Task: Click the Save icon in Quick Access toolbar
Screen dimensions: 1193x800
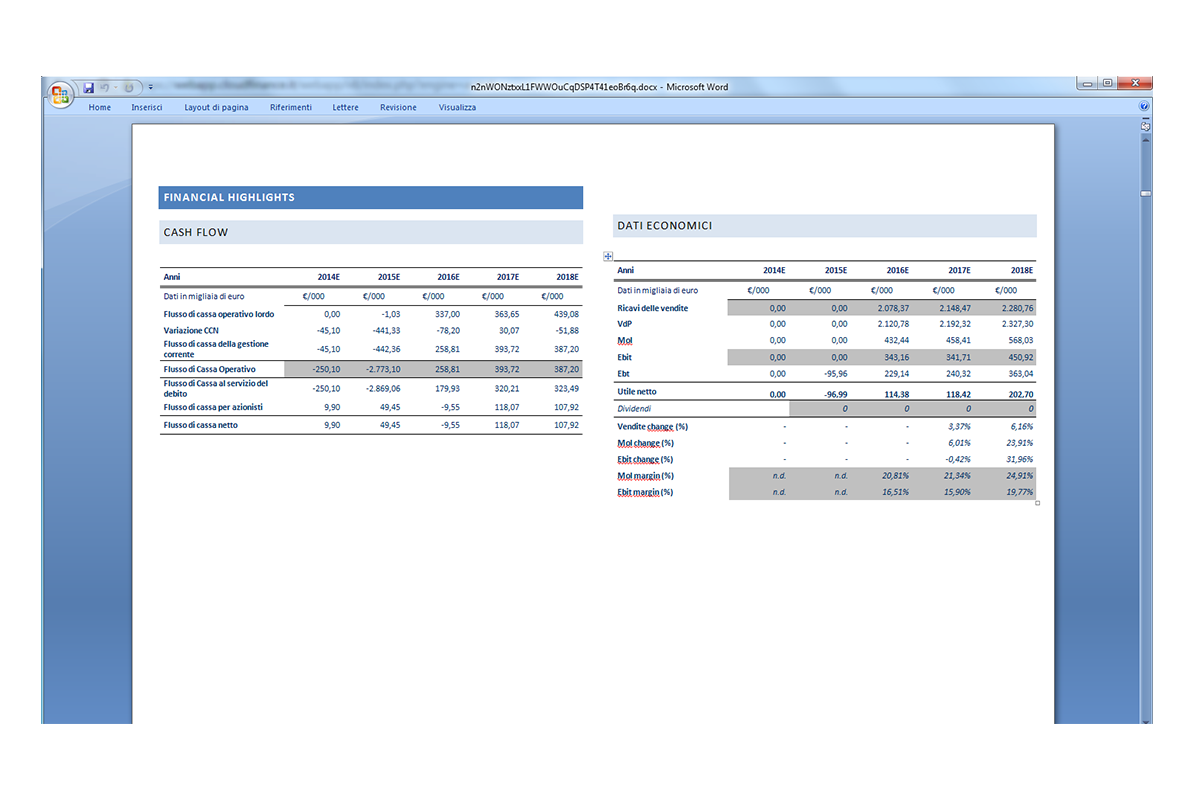Action: pyautogui.click(x=88, y=88)
